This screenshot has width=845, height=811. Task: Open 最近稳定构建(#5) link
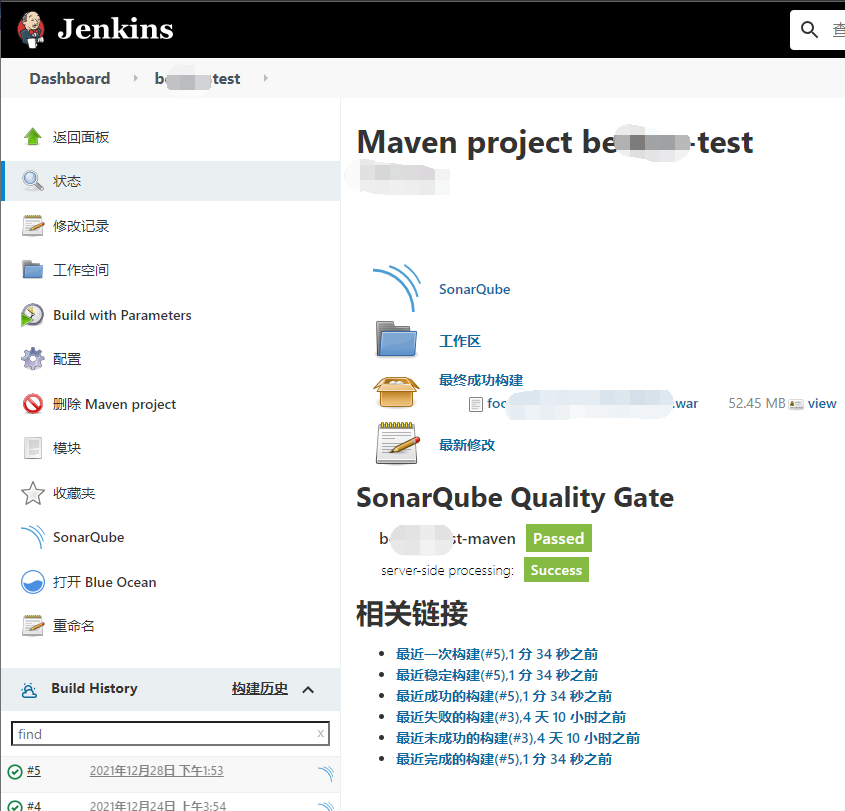point(497,675)
